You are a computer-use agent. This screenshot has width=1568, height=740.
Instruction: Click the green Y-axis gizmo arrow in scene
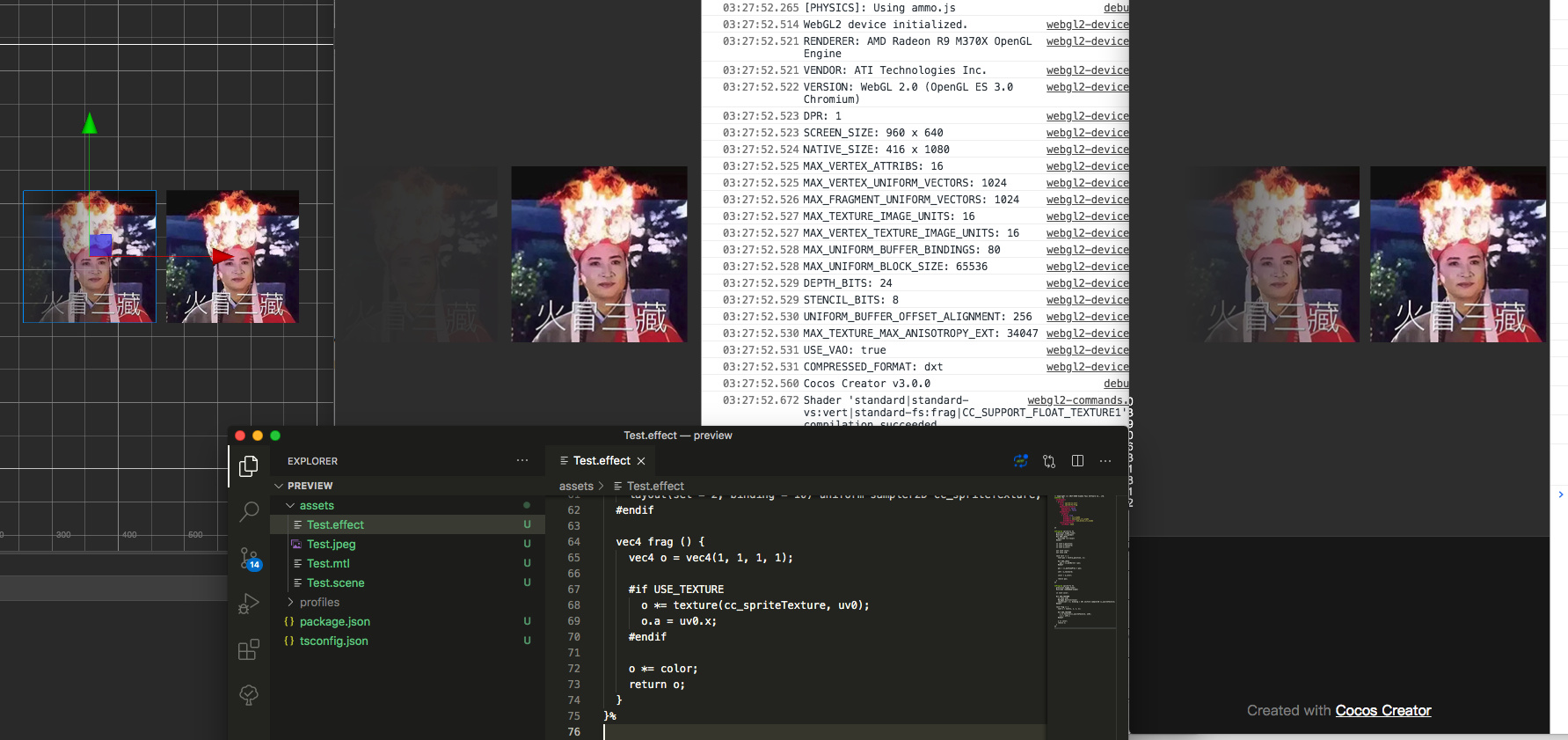pyautogui.click(x=89, y=123)
